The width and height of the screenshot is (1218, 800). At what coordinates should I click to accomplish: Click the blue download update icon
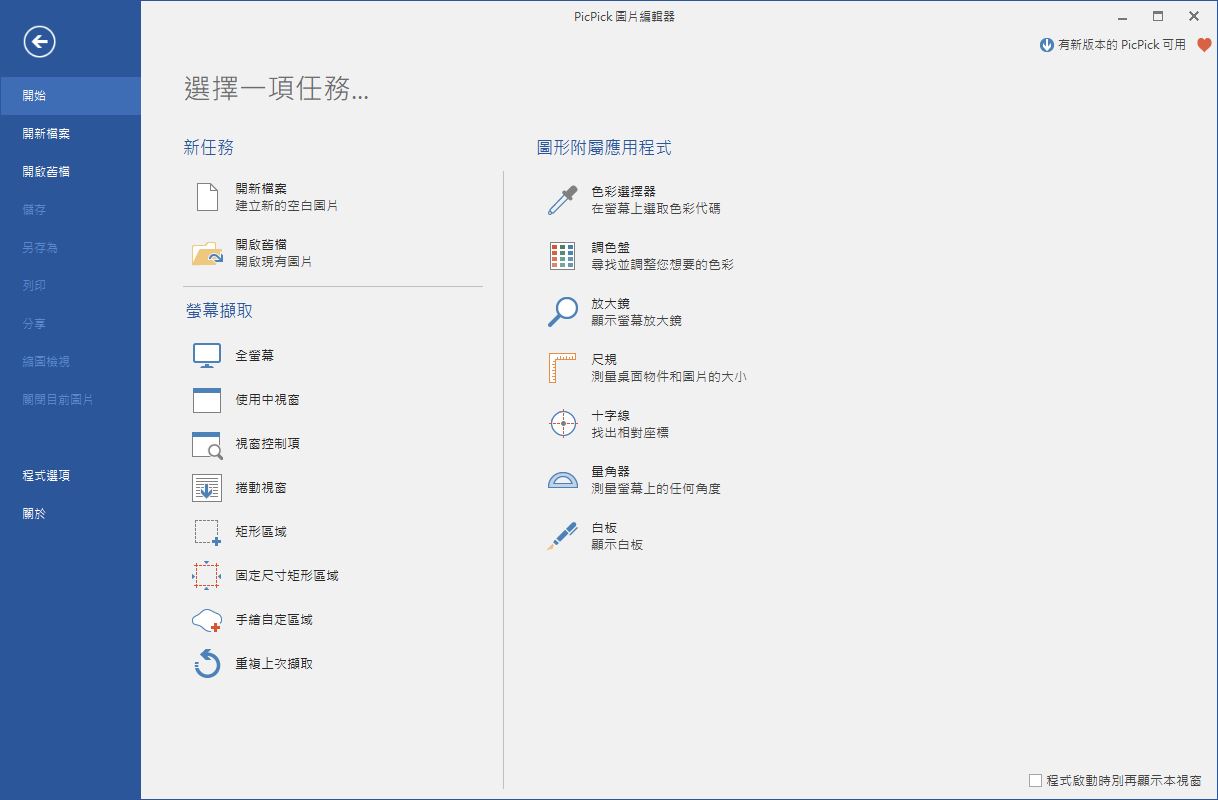(1047, 45)
